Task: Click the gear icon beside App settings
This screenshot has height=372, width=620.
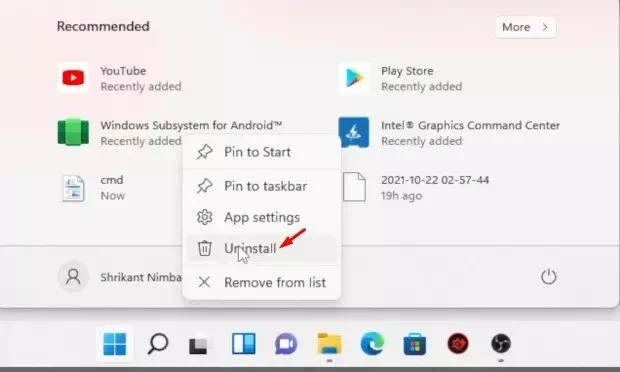Action: [204, 217]
